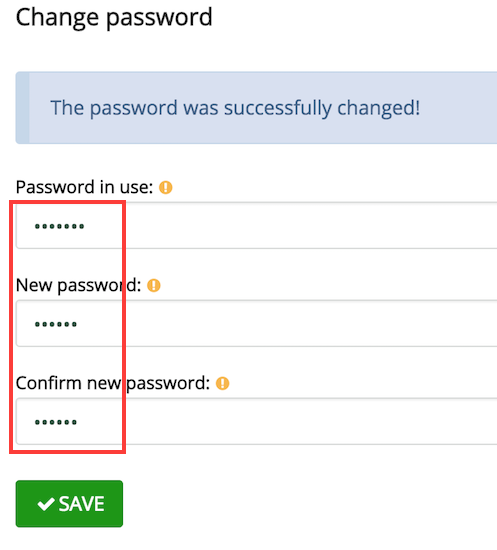
Task: Click the "Password in use:" label
Action: 85,187
